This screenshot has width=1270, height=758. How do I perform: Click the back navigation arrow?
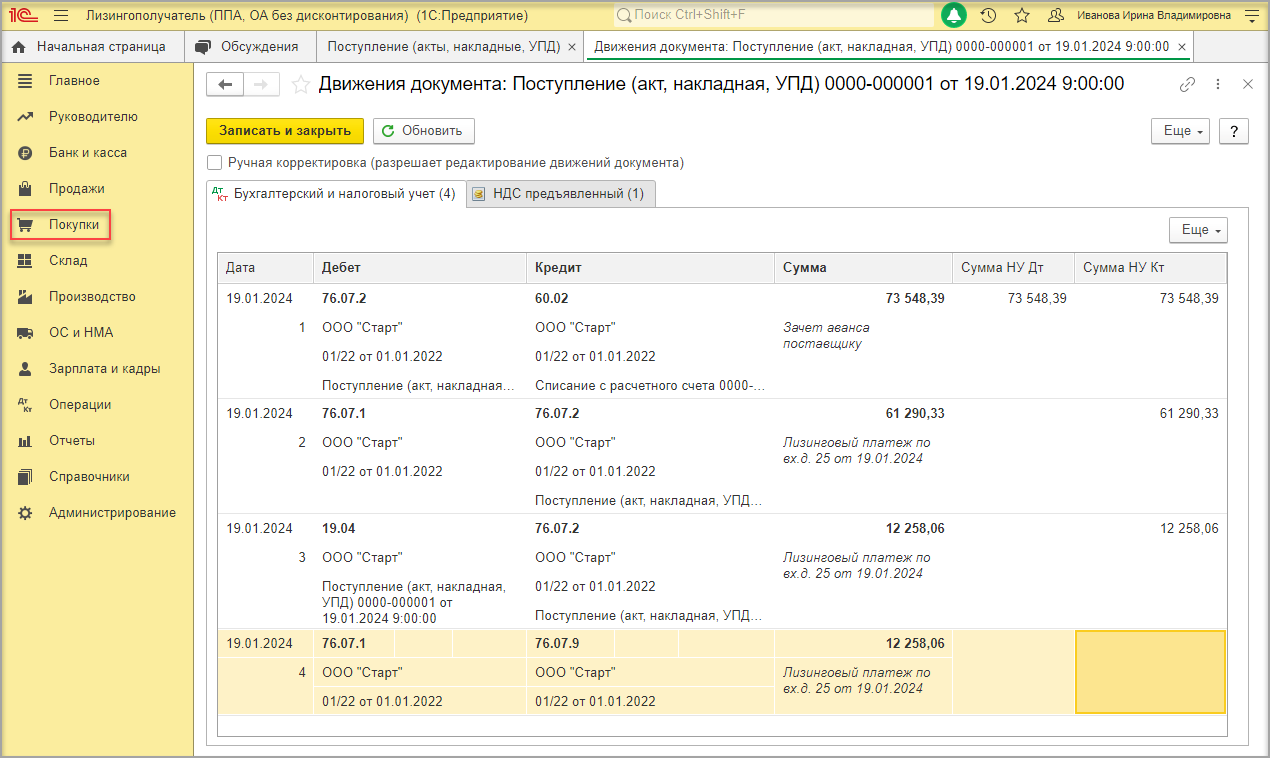(x=224, y=85)
